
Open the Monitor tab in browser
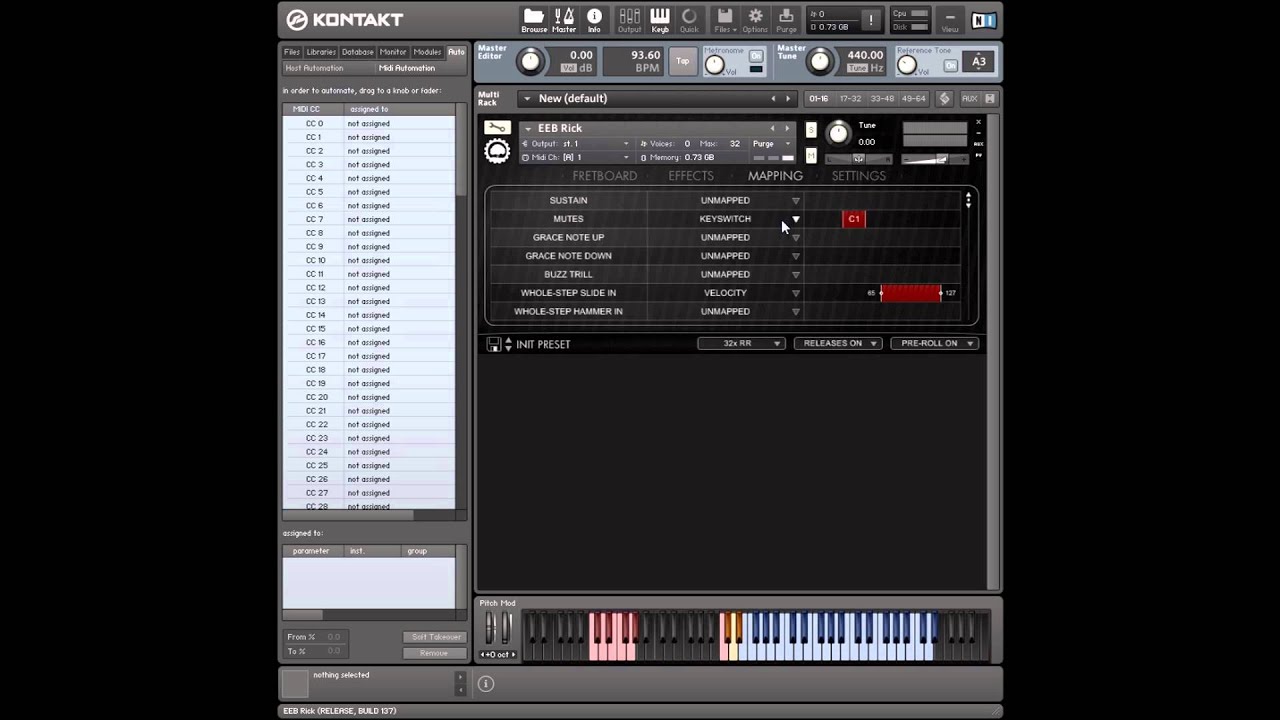click(x=393, y=52)
